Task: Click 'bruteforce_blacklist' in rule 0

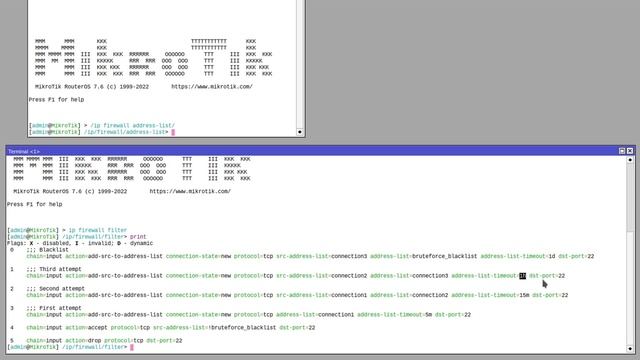Action: [444, 256]
